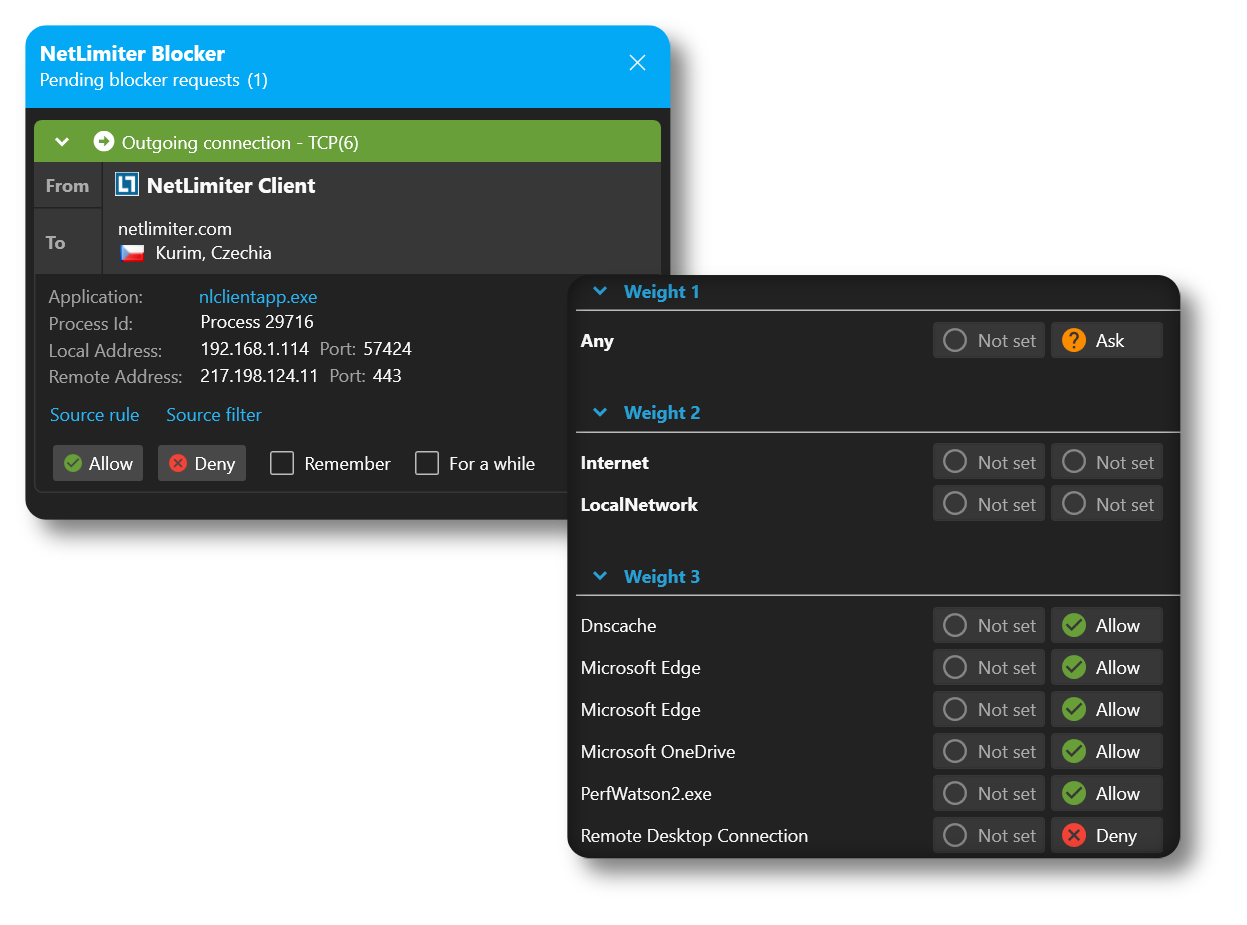Image resolution: width=1247 pixels, height=925 pixels.
Task: Click the Process 29716 value
Action: click(x=257, y=322)
